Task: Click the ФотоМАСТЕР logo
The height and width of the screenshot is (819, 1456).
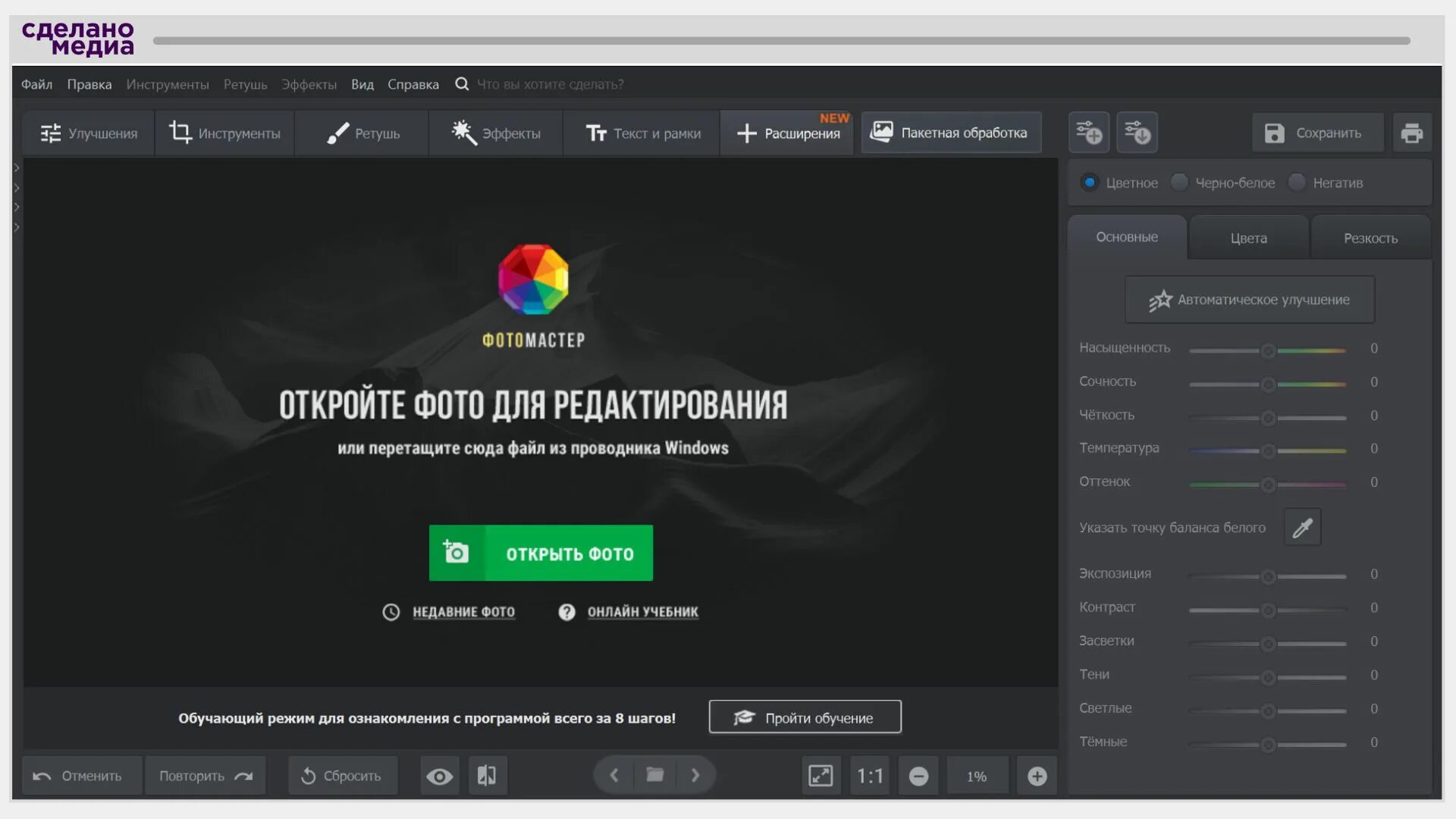Action: click(x=533, y=297)
